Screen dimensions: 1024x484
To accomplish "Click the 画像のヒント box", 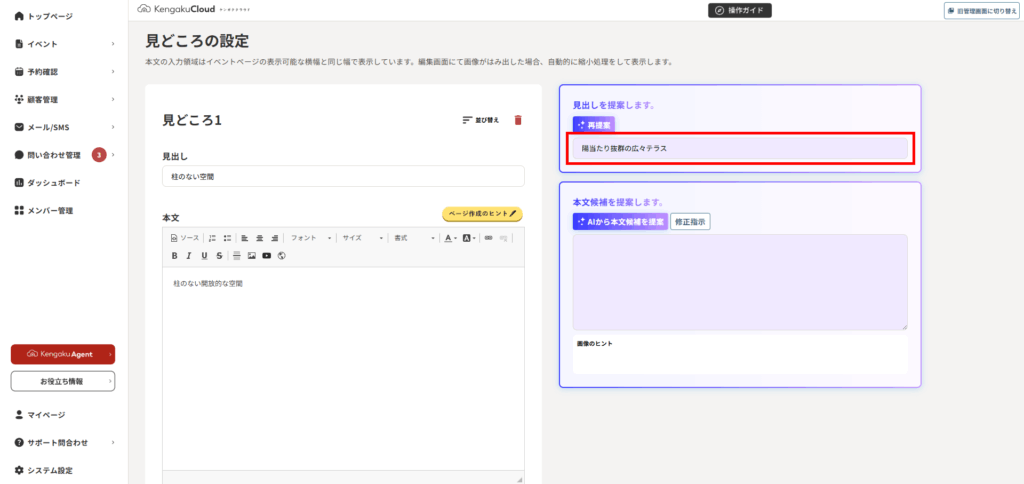I will [x=740, y=355].
